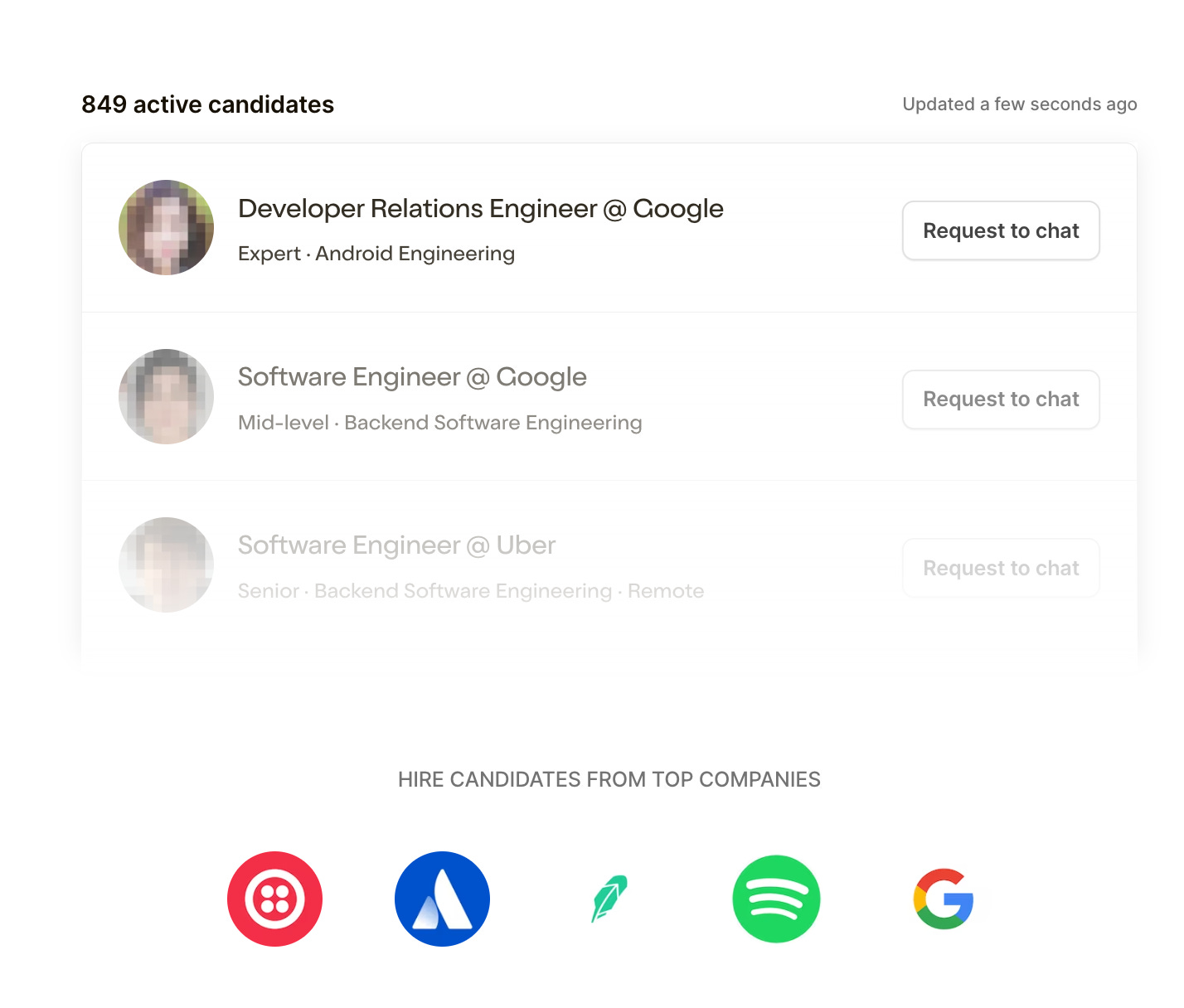
Task: Click the Twilio company logo
Action: pos(275,899)
